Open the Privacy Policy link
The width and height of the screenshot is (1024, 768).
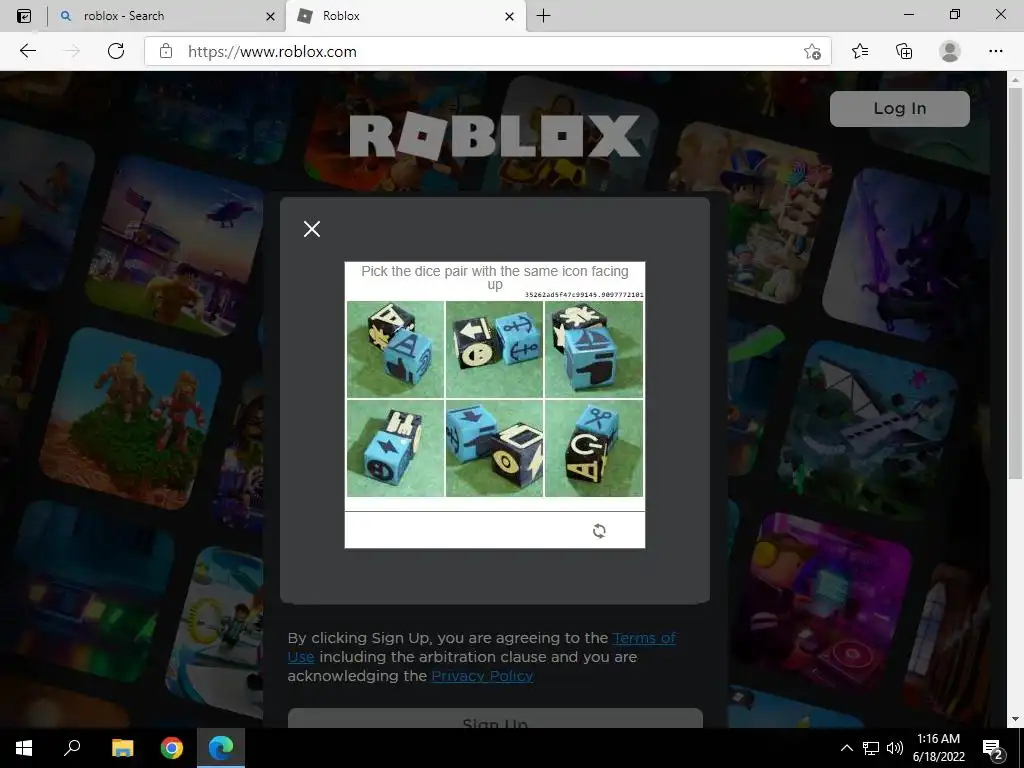pos(482,676)
